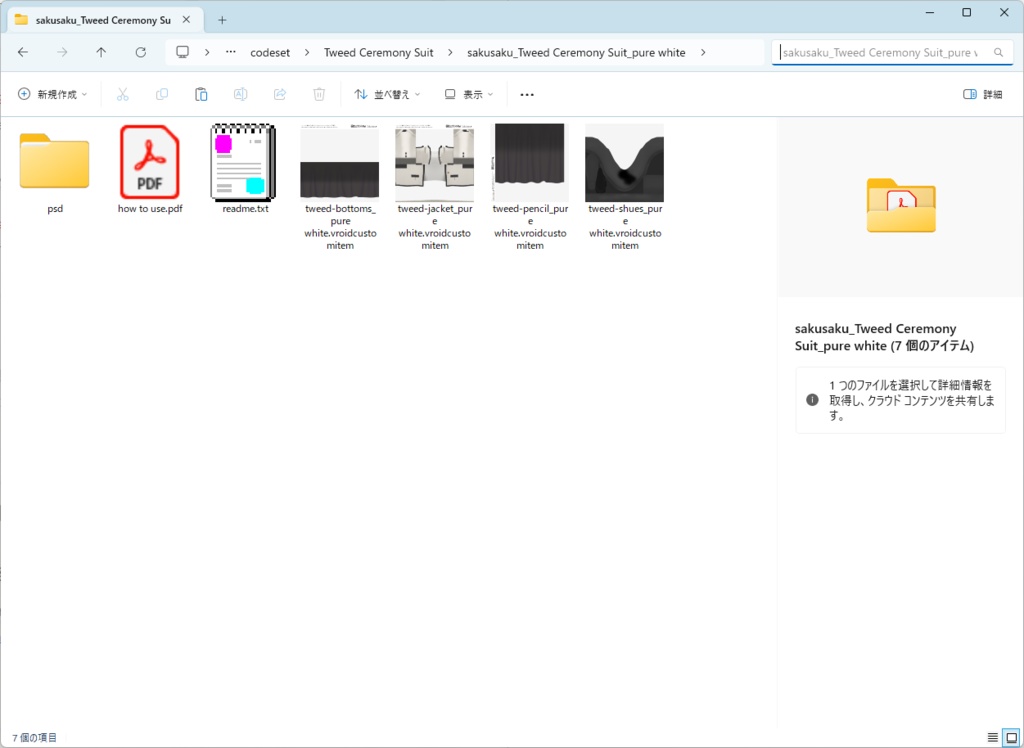Click the "psd" folder name label
Screen dimensions: 1024x748
coord(55,209)
